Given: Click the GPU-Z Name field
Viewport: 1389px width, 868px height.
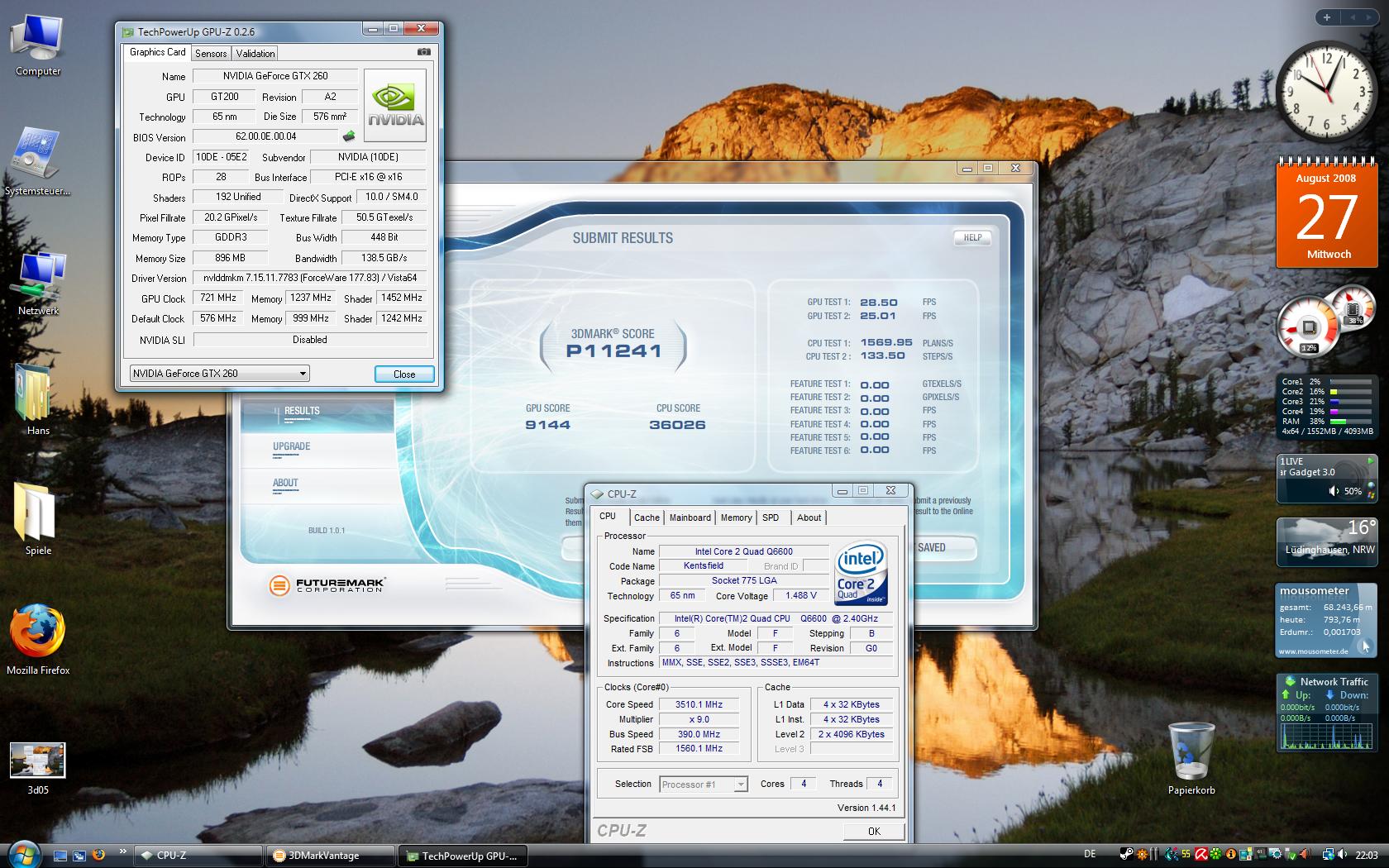Looking at the screenshot, I should [275, 76].
